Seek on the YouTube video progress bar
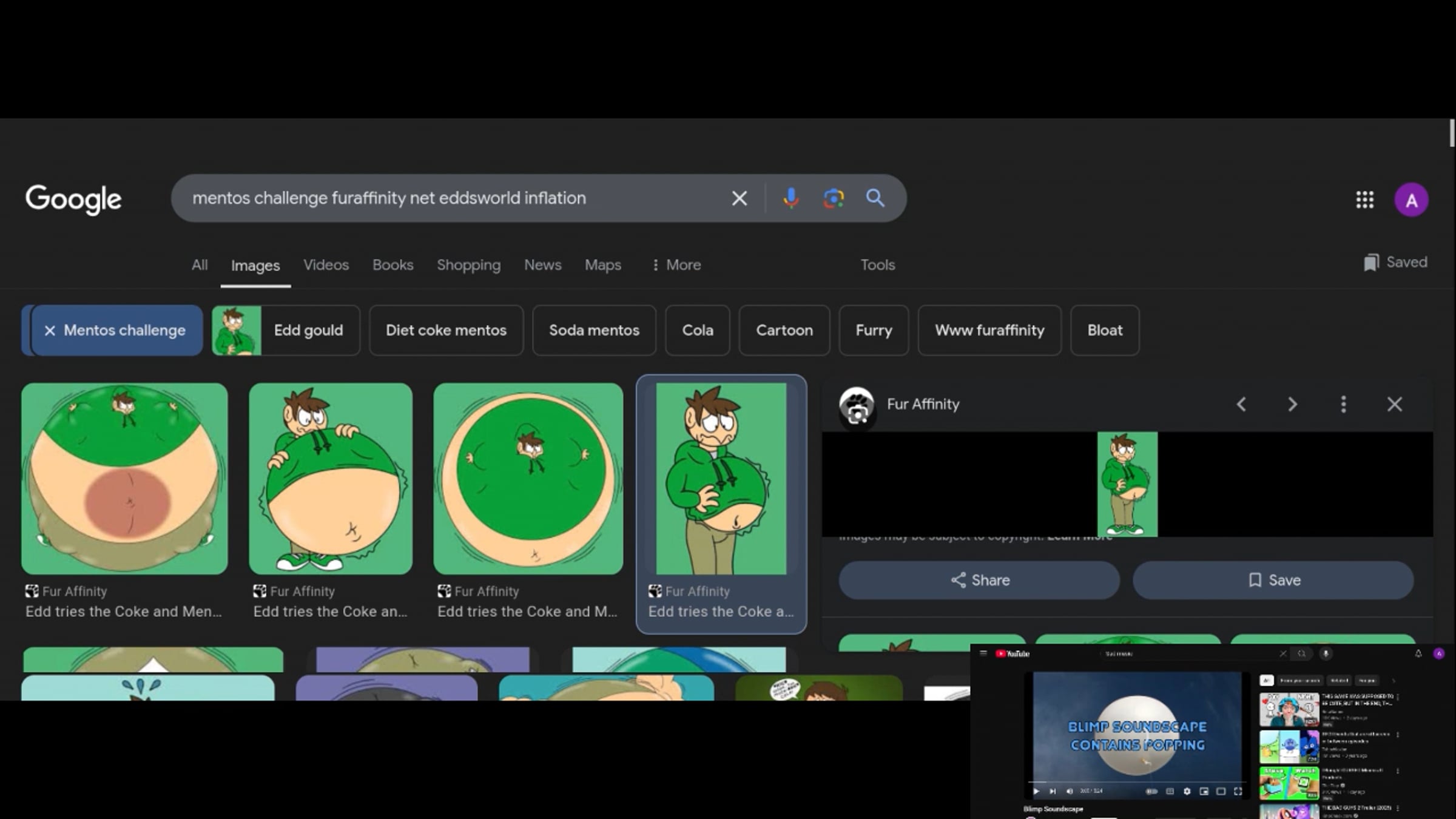The image size is (1456, 819). click(x=1137, y=782)
